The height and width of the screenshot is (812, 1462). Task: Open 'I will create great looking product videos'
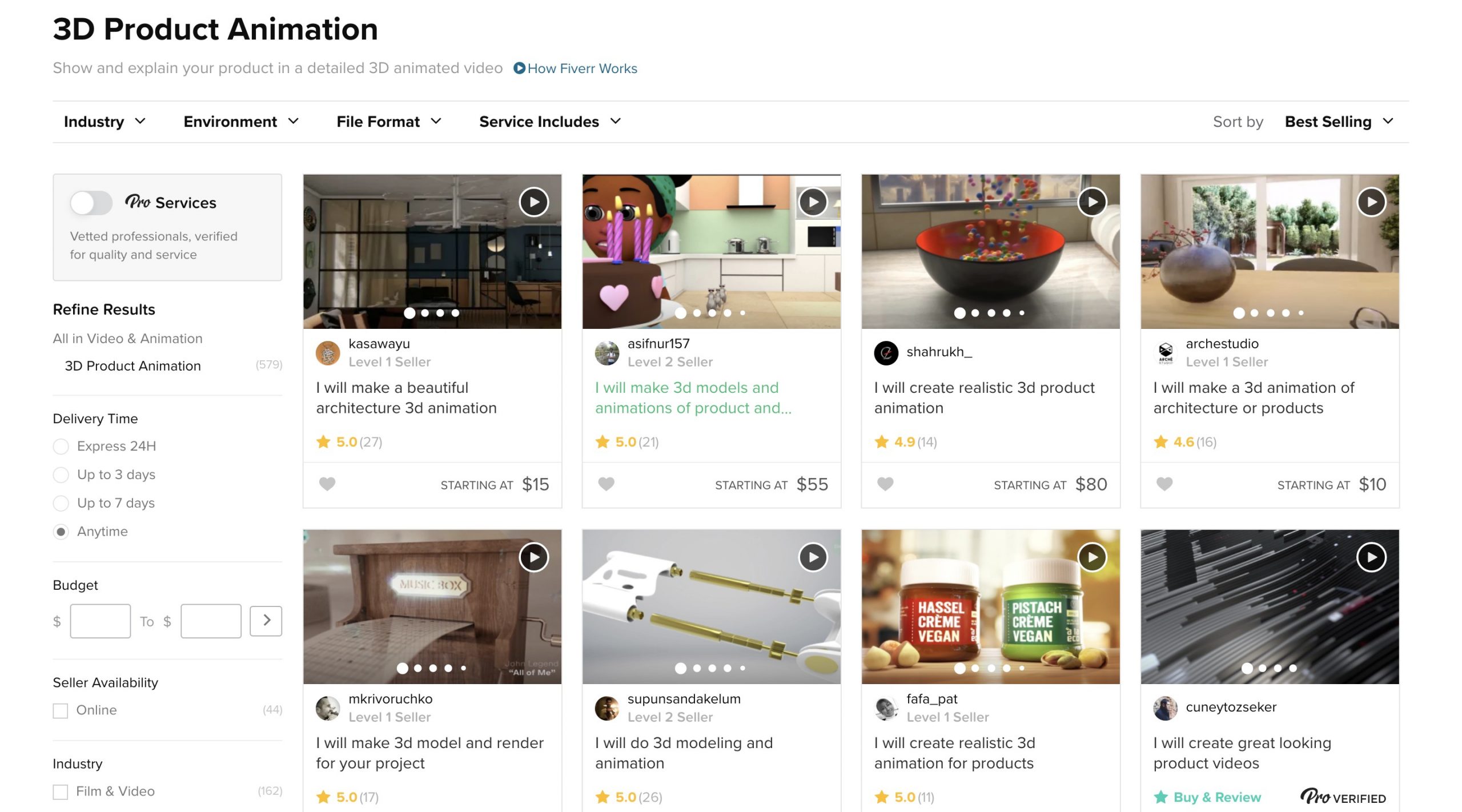[1242, 753]
